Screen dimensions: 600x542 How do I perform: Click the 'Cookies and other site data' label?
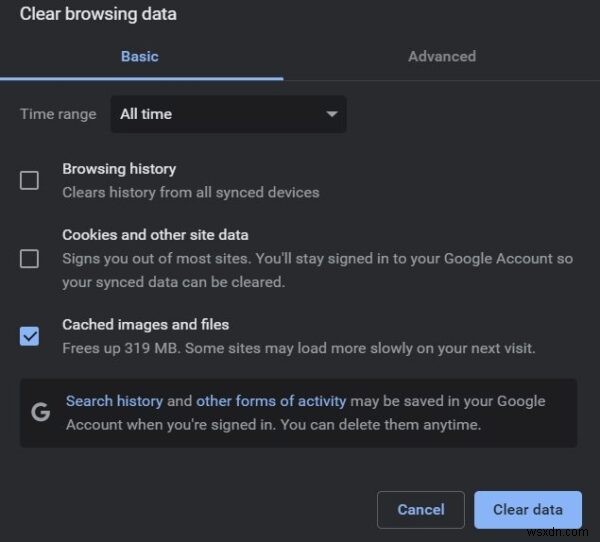[155, 235]
